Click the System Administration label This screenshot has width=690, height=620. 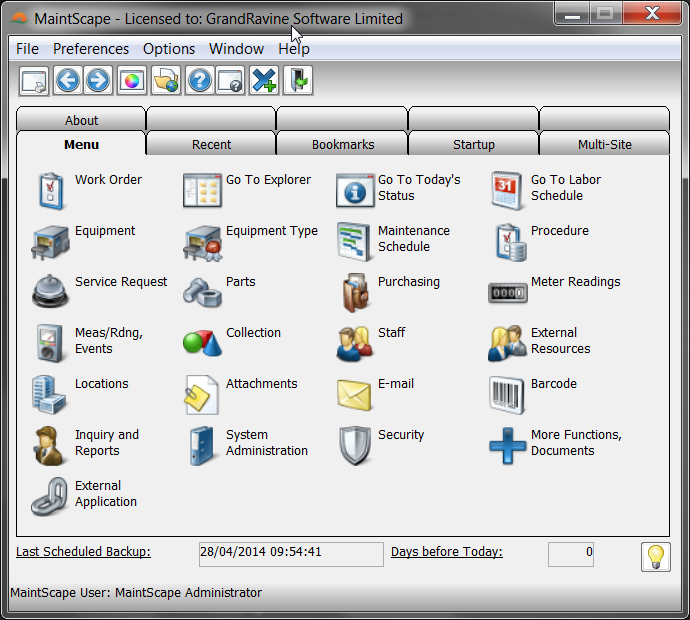(267, 442)
